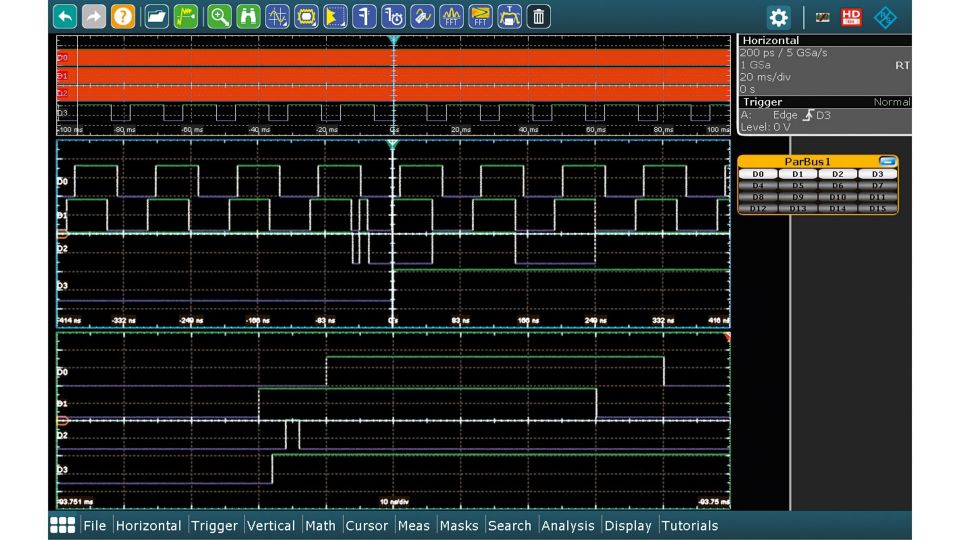Open the File menu
The height and width of the screenshot is (540, 960).
click(94, 525)
